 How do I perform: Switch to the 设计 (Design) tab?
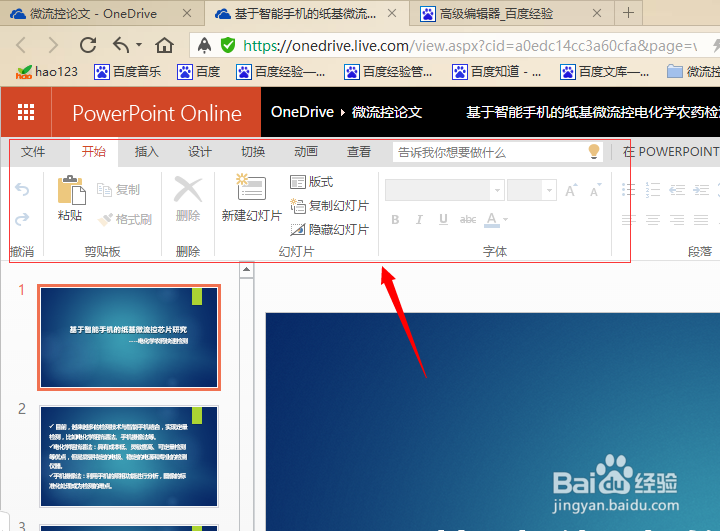[200, 152]
